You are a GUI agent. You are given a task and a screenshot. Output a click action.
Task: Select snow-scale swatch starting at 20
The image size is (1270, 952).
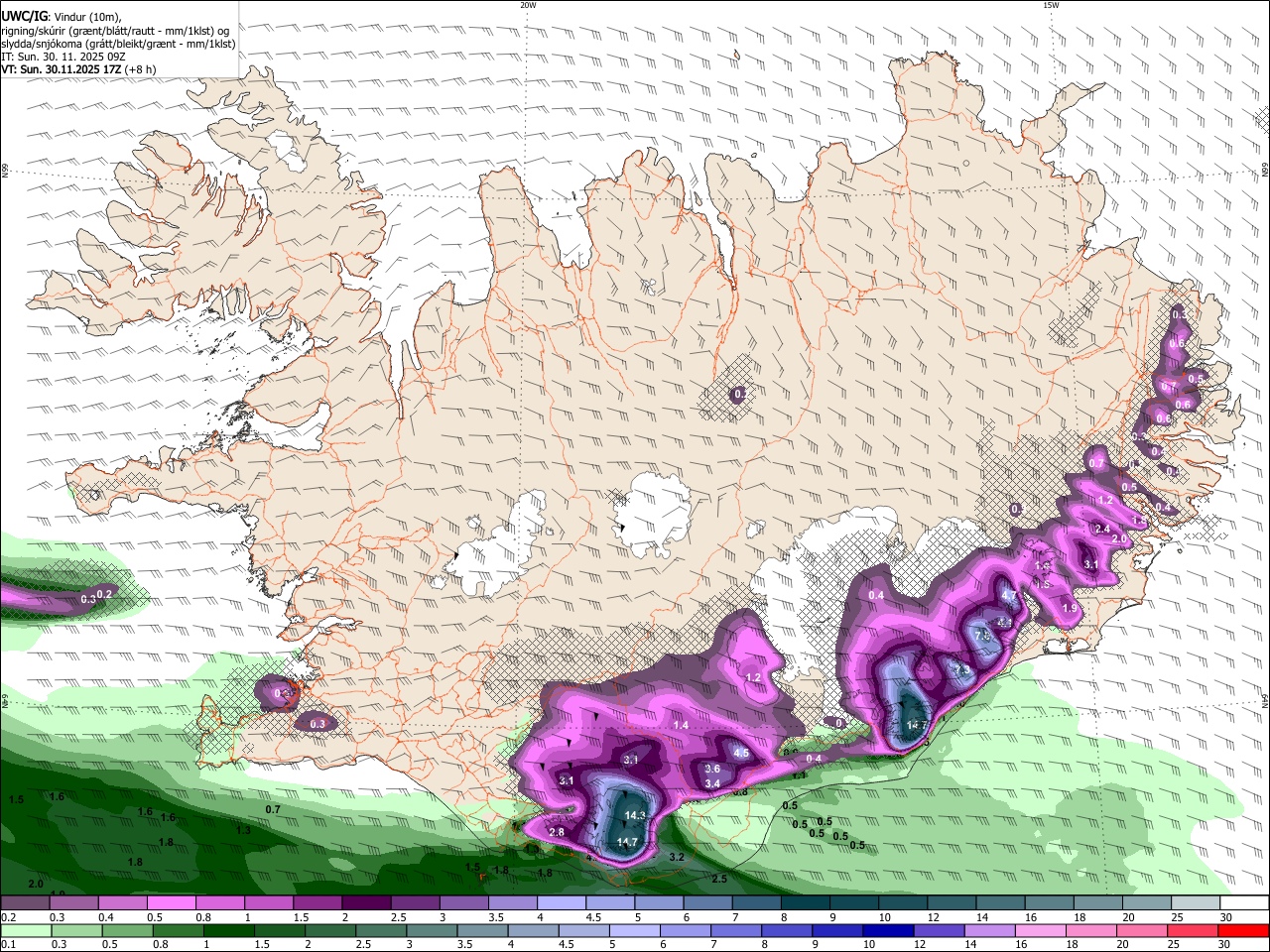[x=1149, y=904]
